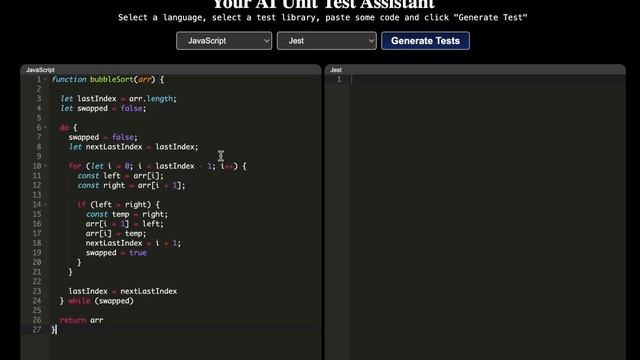This screenshot has height=360, width=640.
Task: Click the JavaScript editor panel title
Action: pos(40,70)
